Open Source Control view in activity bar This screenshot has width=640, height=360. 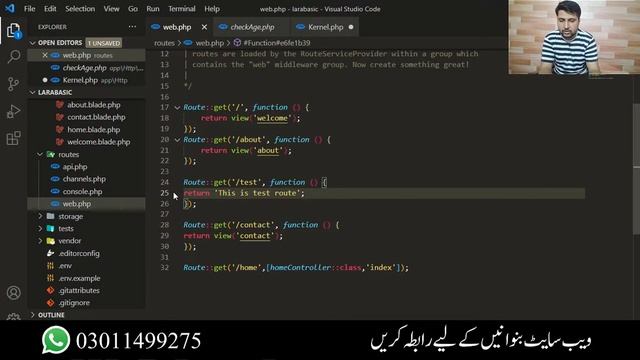pyautogui.click(x=13, y=84)
